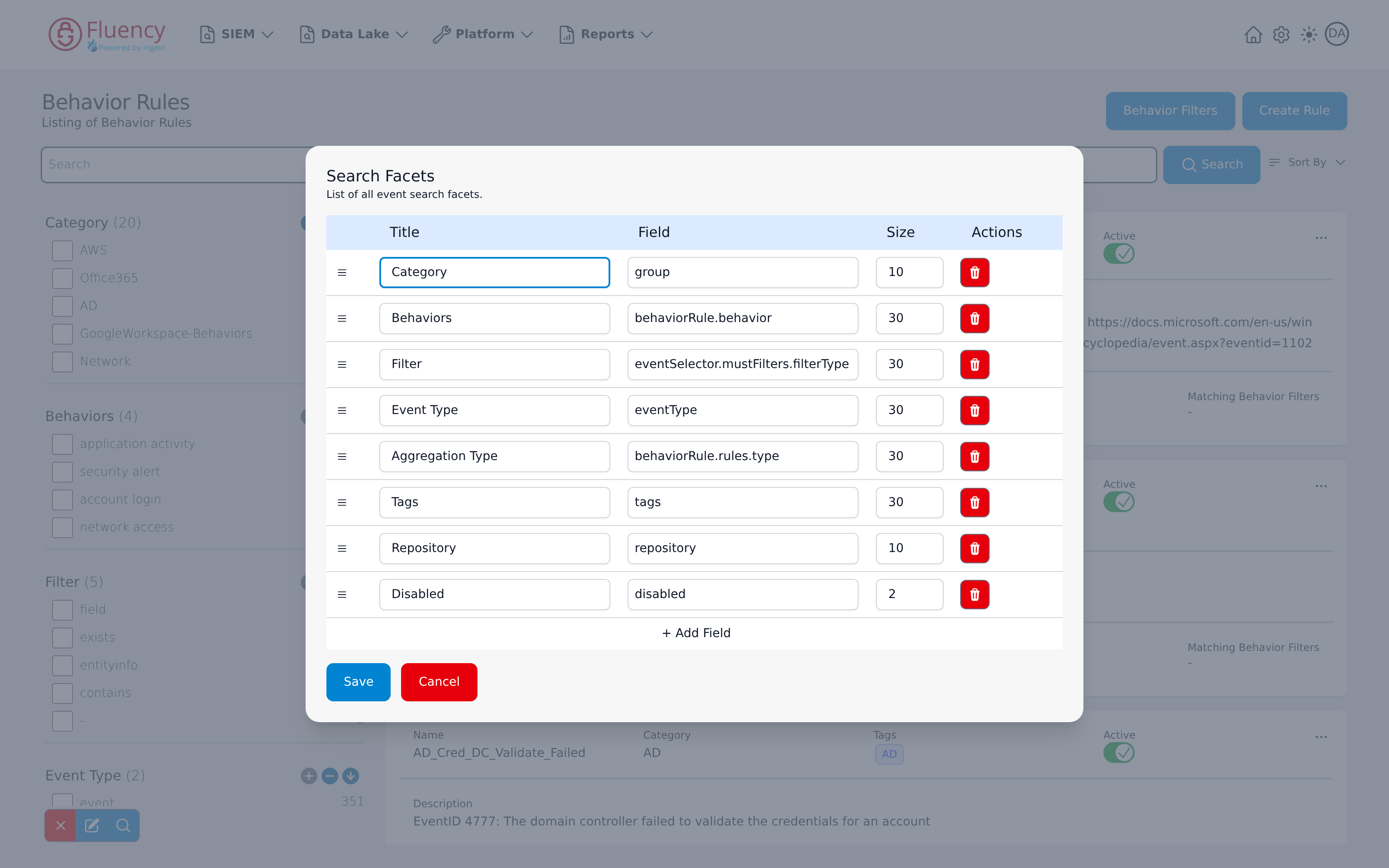Image resolution: width=1389 pixels, height=868 pixels.
Task: Click Save in Search Facets dialog
Action: tap(358, 682)
